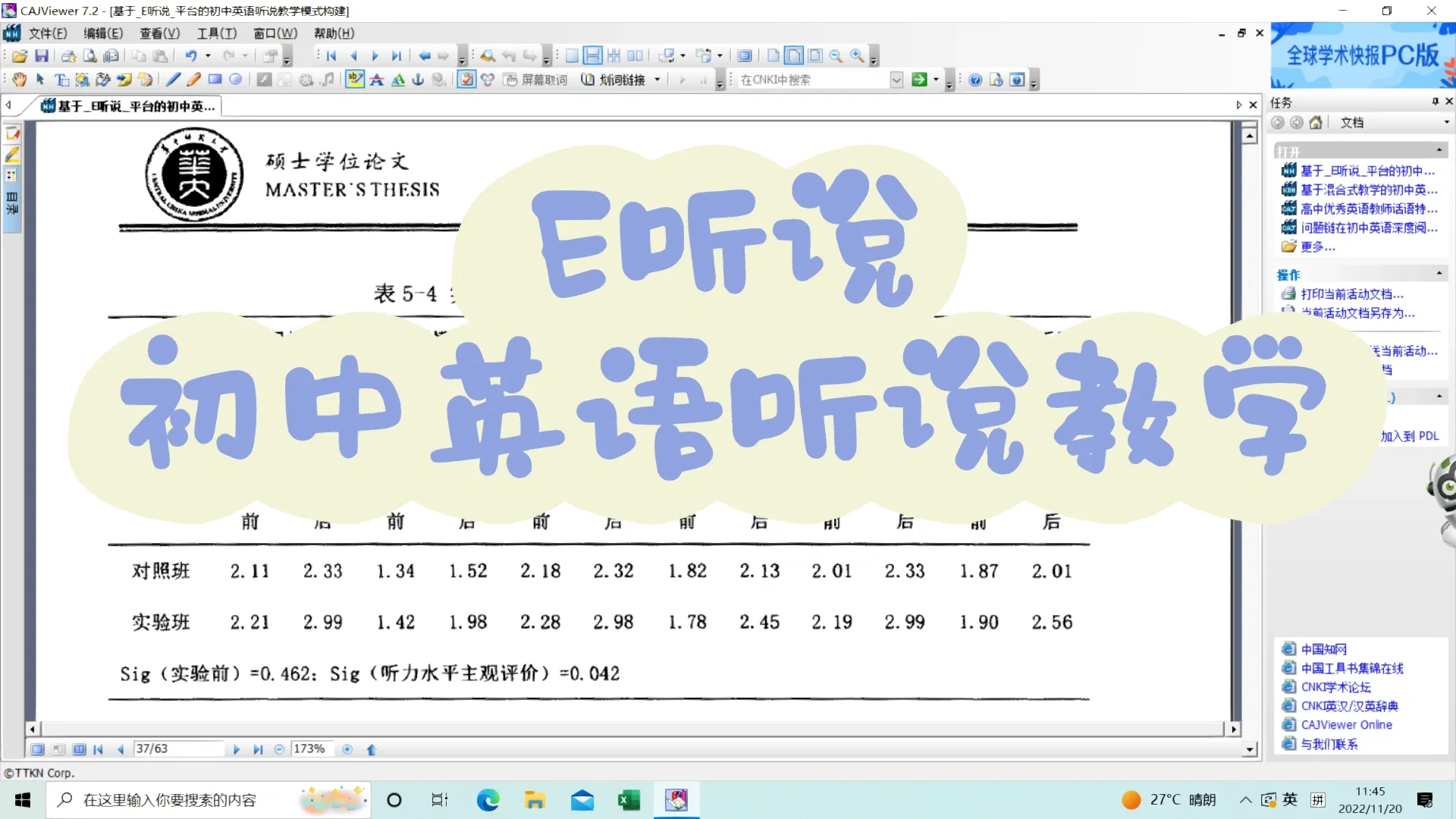The height and width of the screenshot is (819, 1456).
Task: Open the 查看(V) menu
Action: tap(160, 33)
